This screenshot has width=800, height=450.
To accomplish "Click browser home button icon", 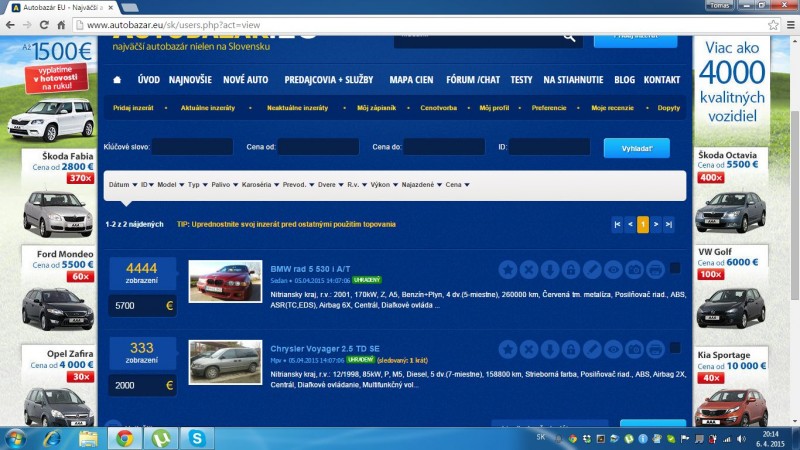I will pos(61,24).
